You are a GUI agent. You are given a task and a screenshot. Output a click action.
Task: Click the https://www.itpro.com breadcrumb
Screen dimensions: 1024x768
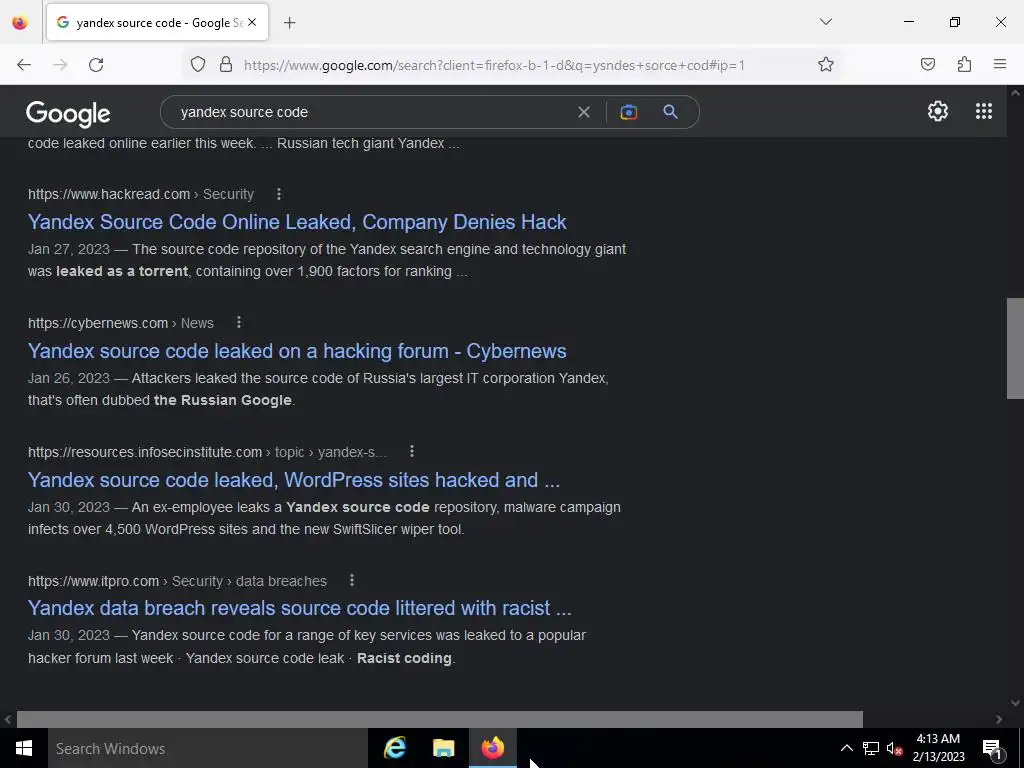pyautogui.click(x=93, y=581)
